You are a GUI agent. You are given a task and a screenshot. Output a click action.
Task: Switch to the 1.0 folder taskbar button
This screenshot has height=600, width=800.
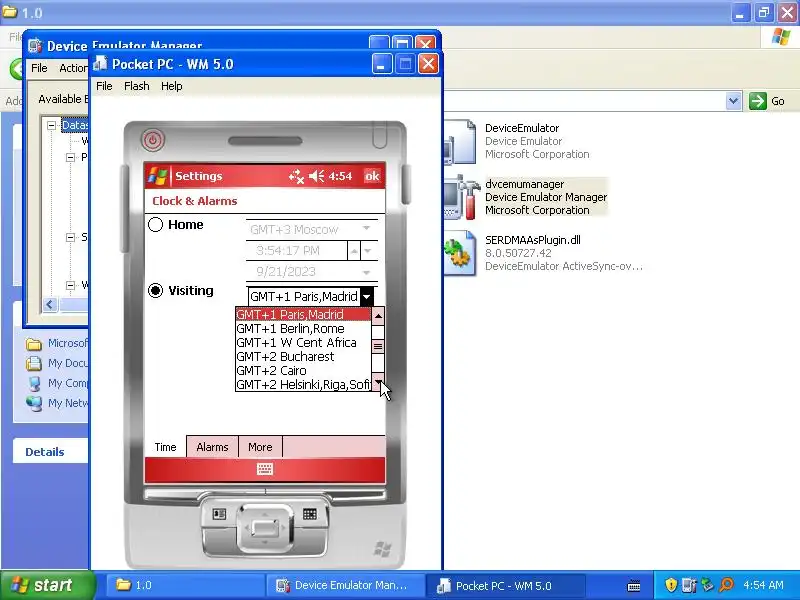[x=185, y=585]
